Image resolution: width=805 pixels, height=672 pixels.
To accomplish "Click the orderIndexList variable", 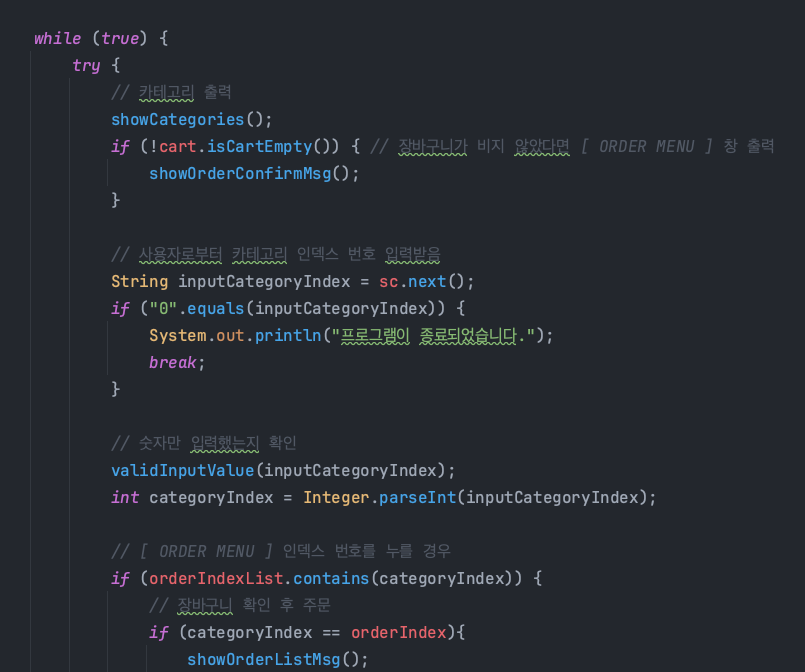I will (x=216, y=579).
